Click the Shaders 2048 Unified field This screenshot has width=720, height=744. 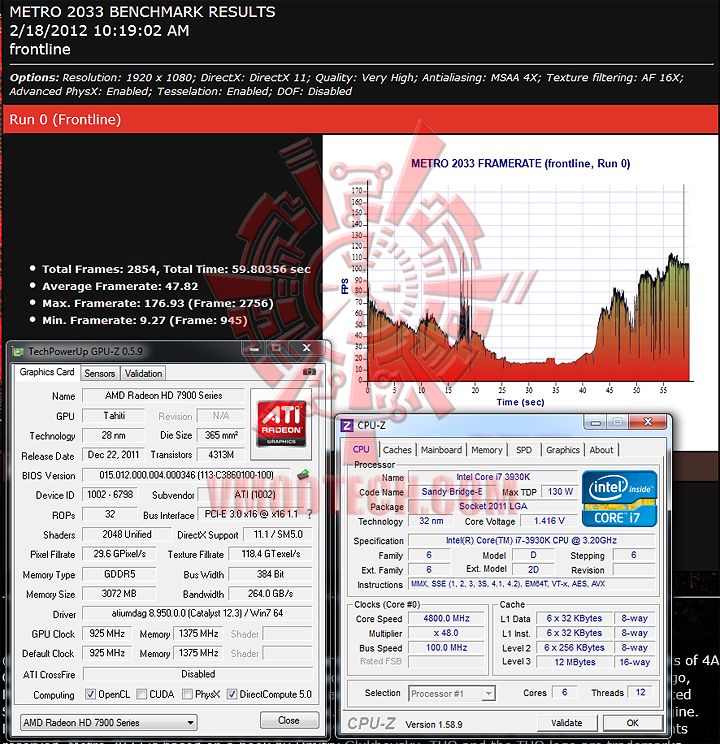126,534
